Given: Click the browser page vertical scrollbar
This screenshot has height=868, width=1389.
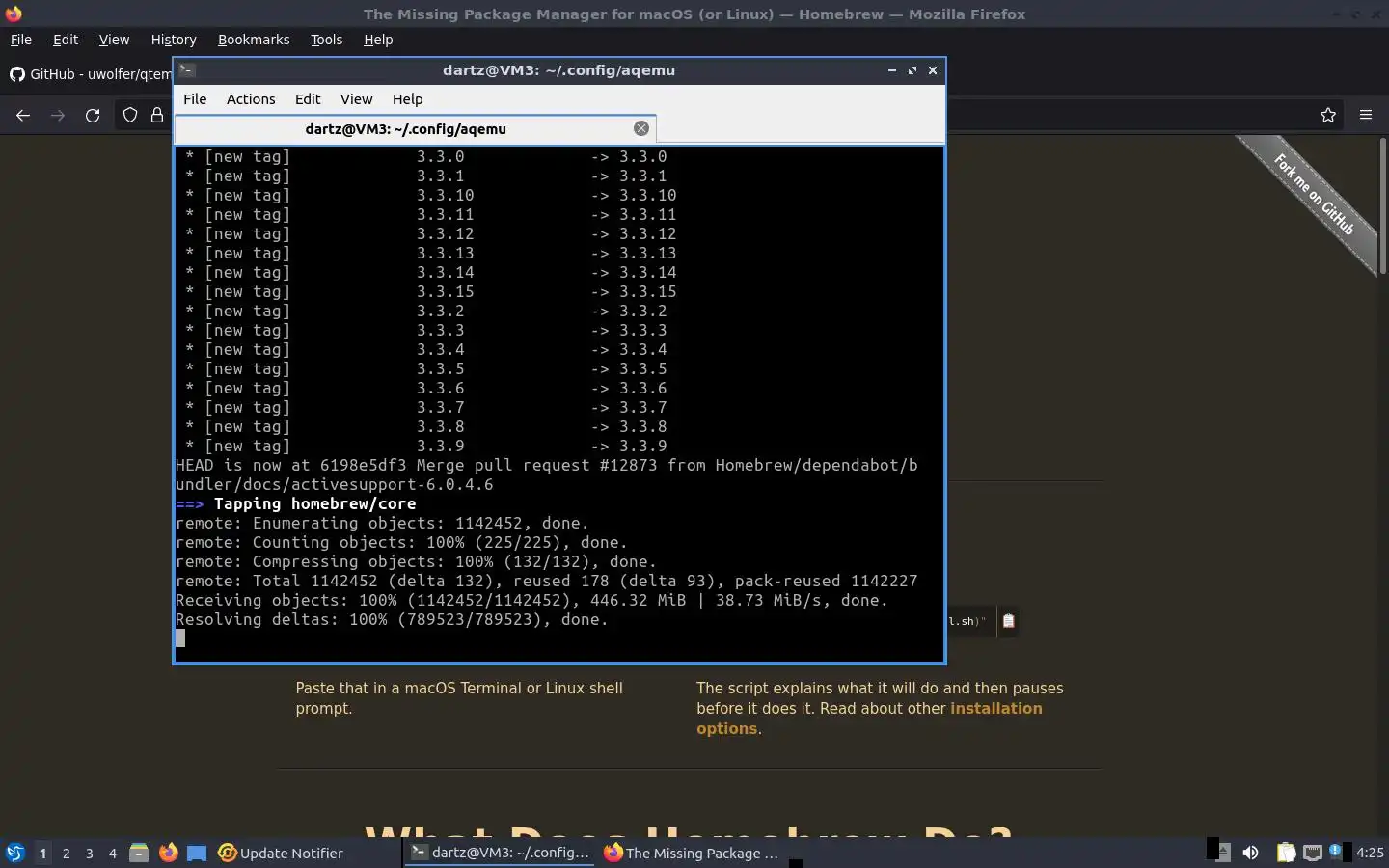Looking at the screenshot, I should (1382, 207).
